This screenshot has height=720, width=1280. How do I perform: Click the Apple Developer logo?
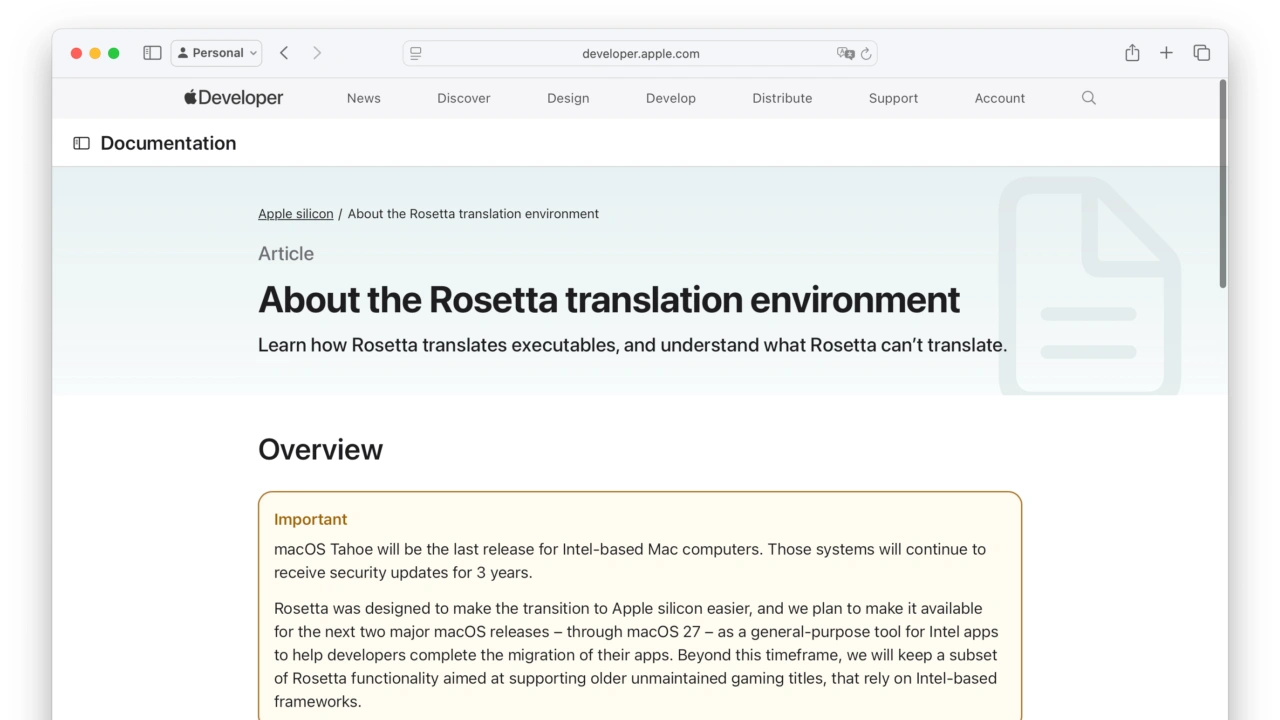click(x=233, y=98)
